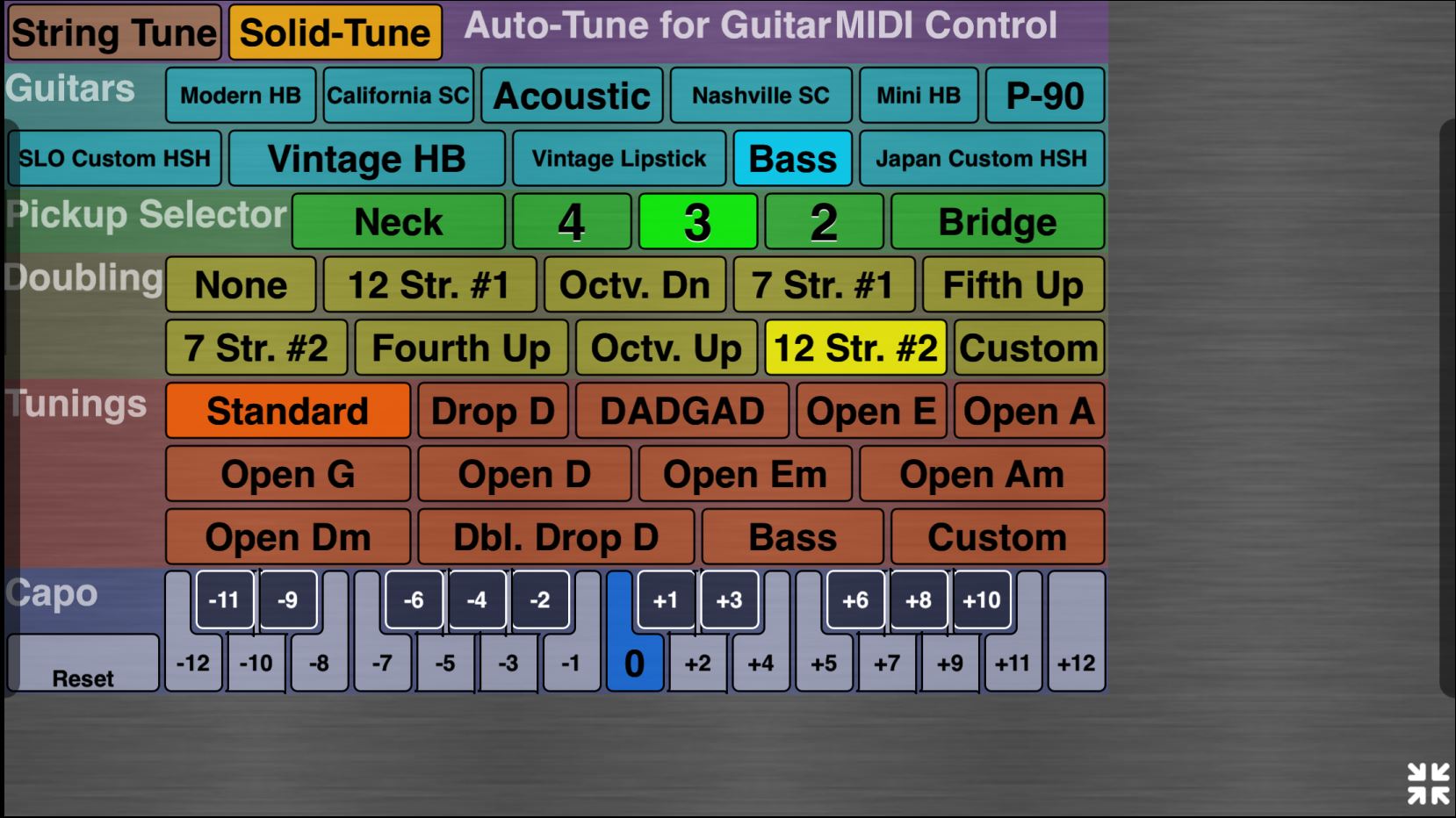This screenshot has height=818, width=1456.
Task: Select Bass in the Tunings section
Action: [x=793, y=537]
